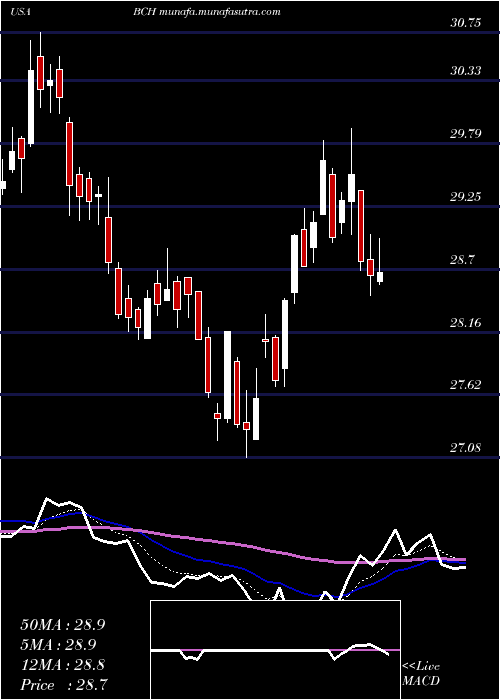Click the 28.7 price axis label

click(x=462, y=259)
